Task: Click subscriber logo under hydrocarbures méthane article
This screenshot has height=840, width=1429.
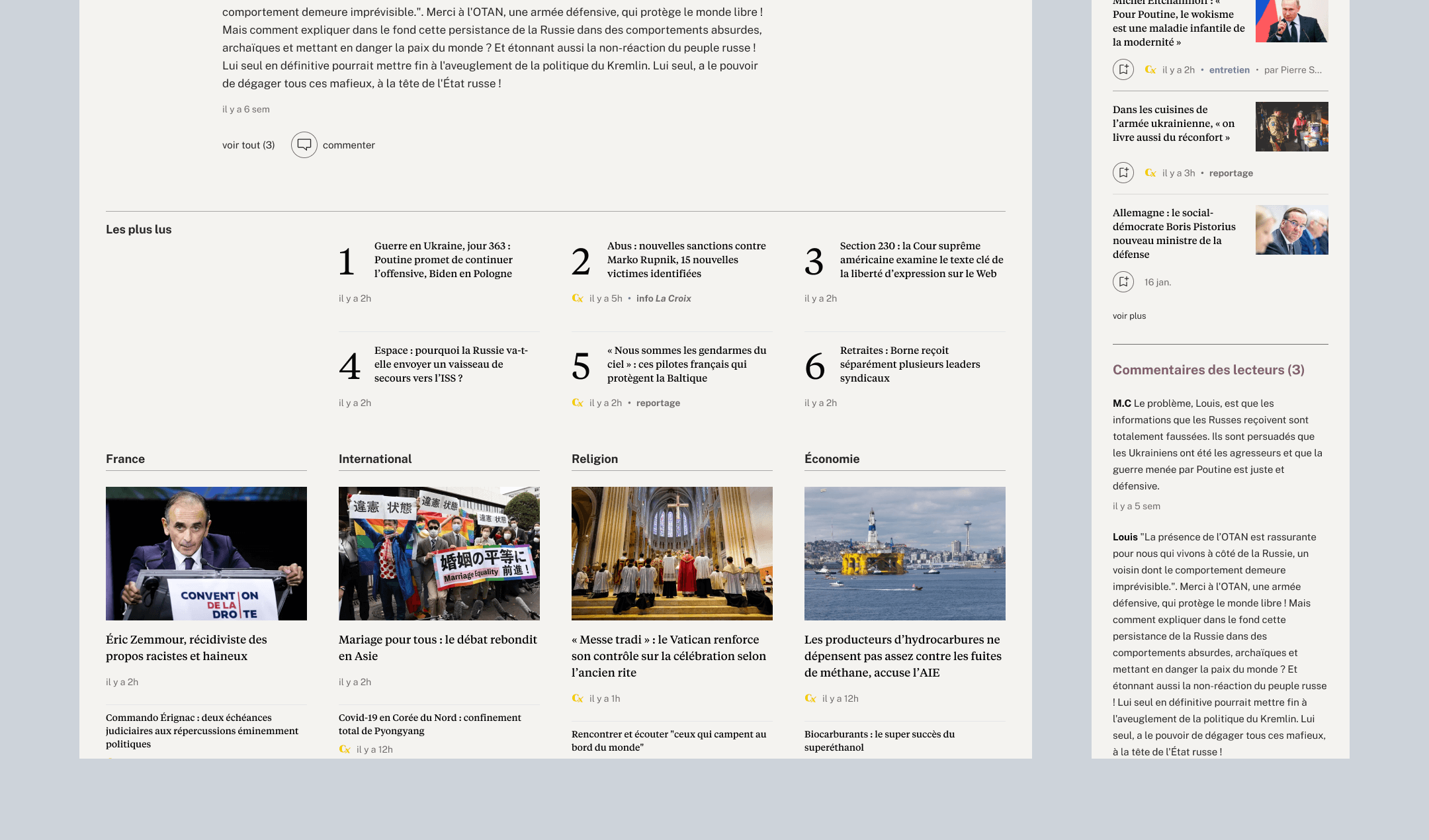Action: click(810, 698)
